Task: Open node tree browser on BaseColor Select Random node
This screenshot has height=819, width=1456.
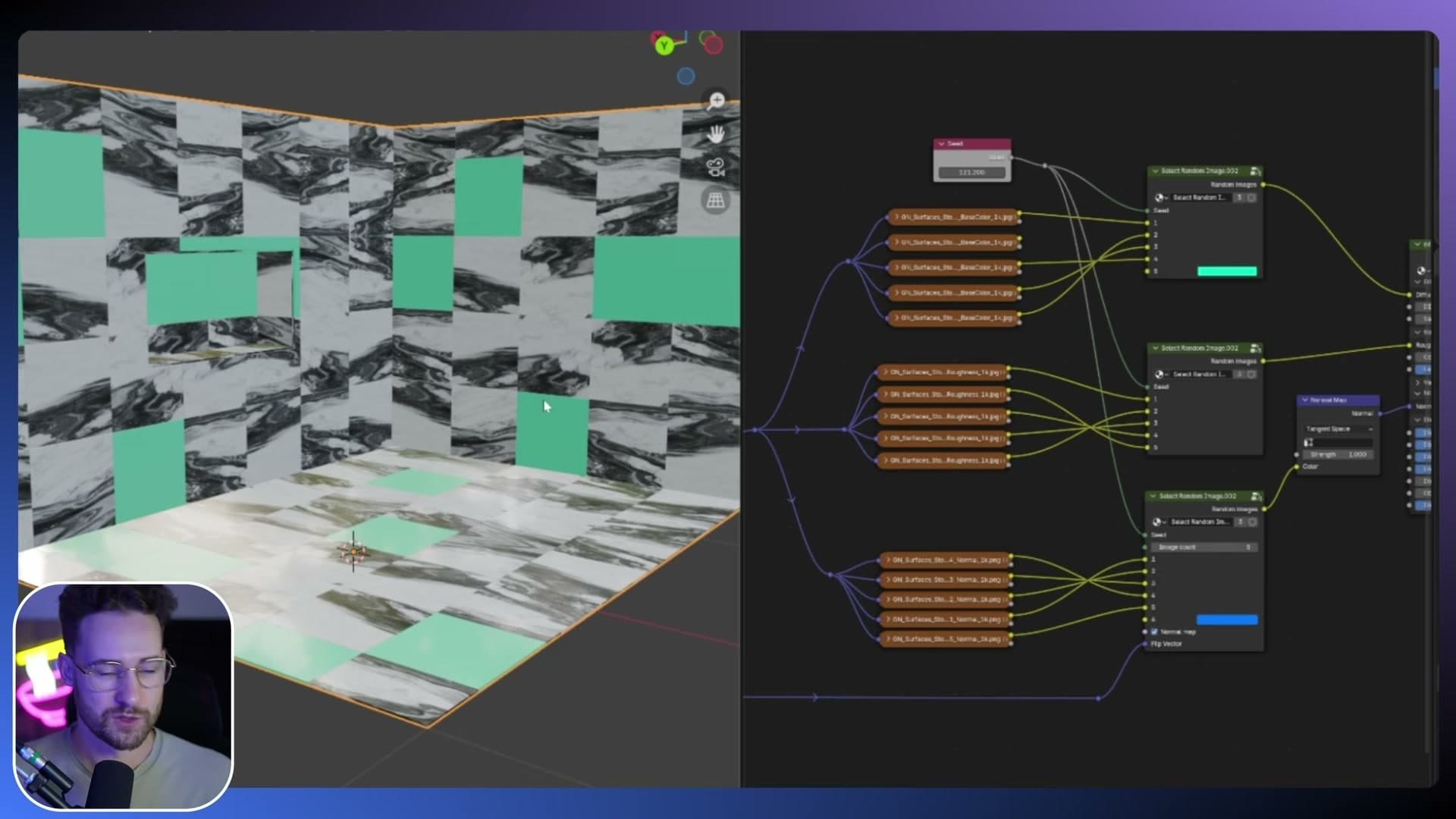Action: pyautogui.click(x=1160, y=197)
